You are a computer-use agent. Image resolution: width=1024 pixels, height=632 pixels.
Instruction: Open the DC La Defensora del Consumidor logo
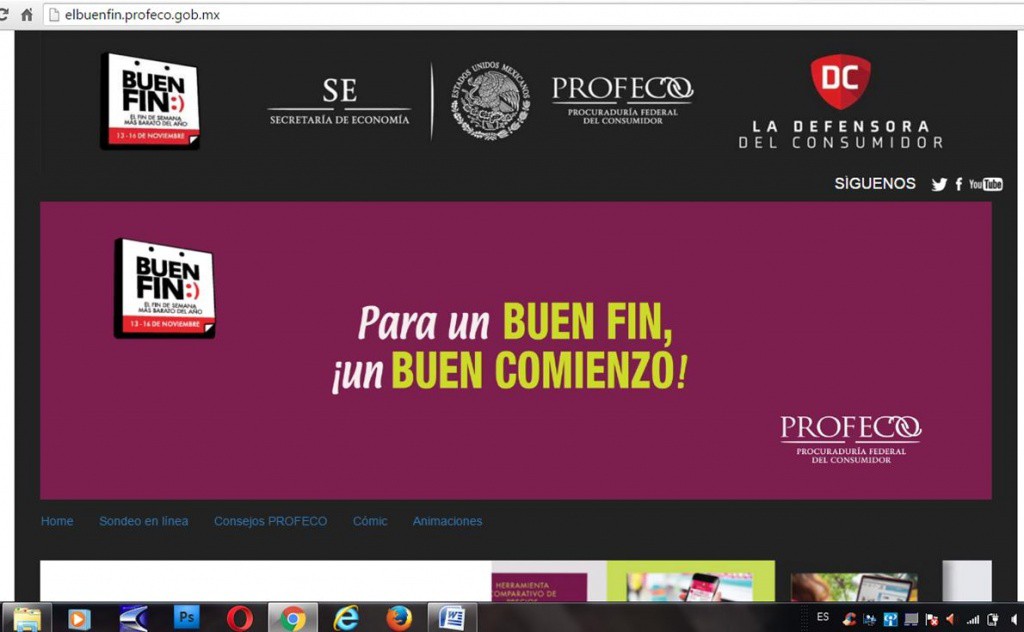[x=840, y=102]
